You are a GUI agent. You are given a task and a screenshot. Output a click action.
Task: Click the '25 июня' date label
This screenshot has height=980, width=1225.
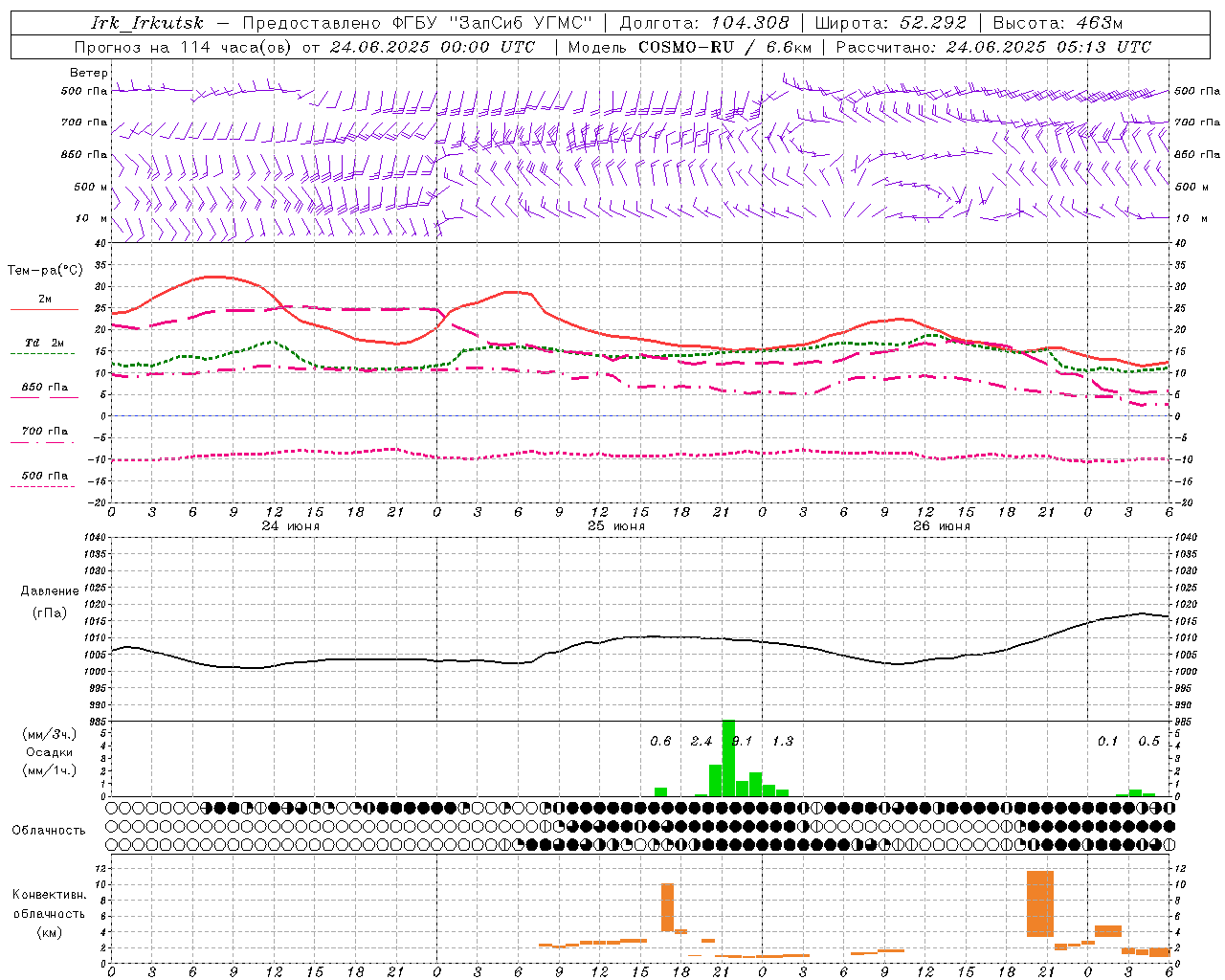(x=615, y=526)
